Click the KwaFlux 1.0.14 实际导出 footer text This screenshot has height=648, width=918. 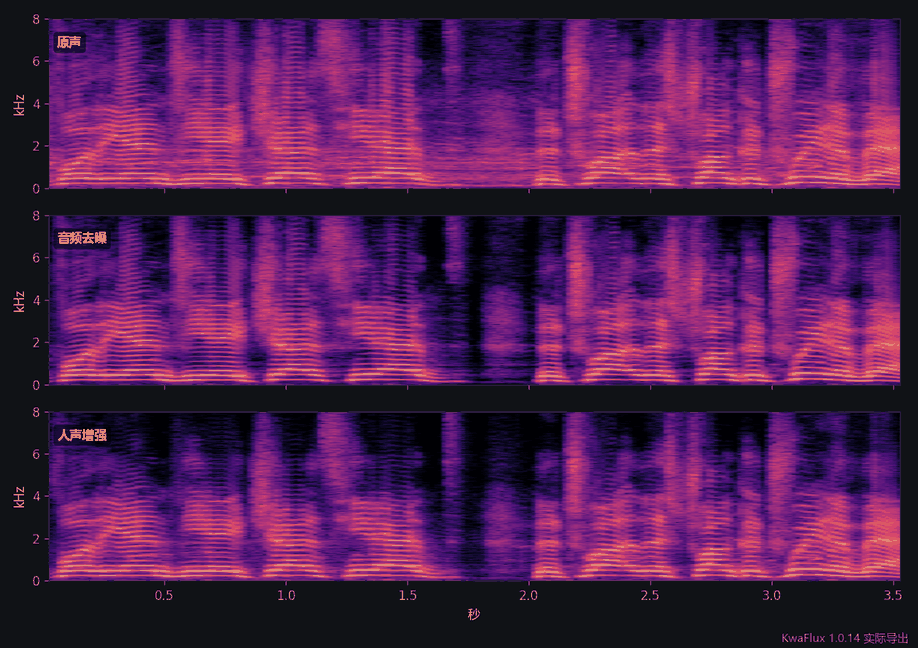pyautogui.click(x=845, y=637)
